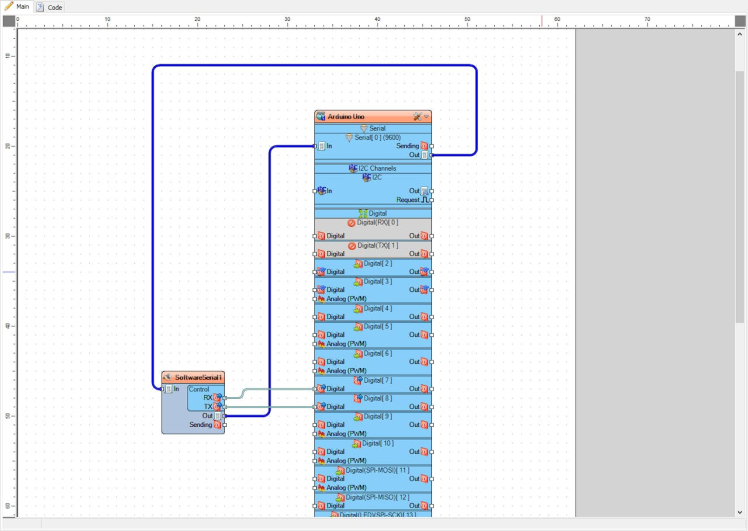Switch to the Code tab
Viewport: 748px width, 531px height.
point(49,7)
